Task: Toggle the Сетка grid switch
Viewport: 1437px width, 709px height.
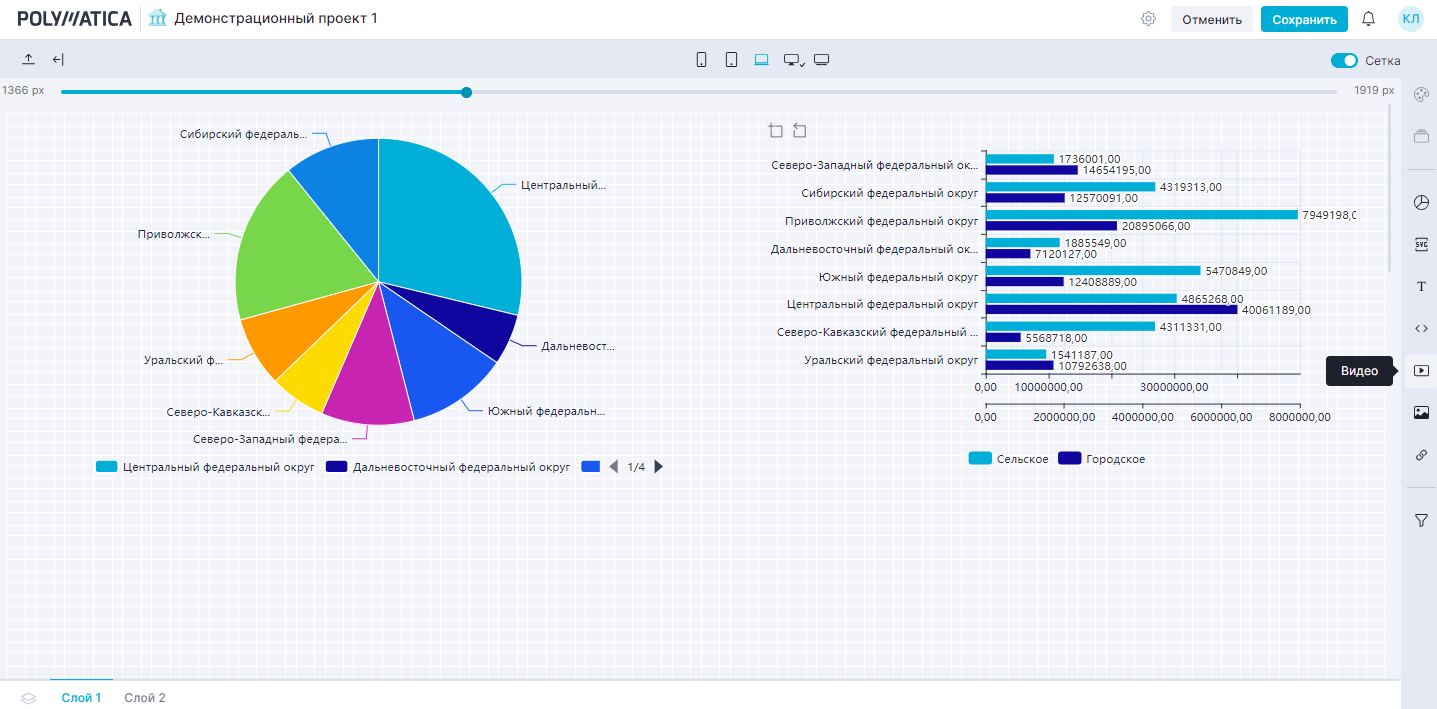Action: 1344,61
